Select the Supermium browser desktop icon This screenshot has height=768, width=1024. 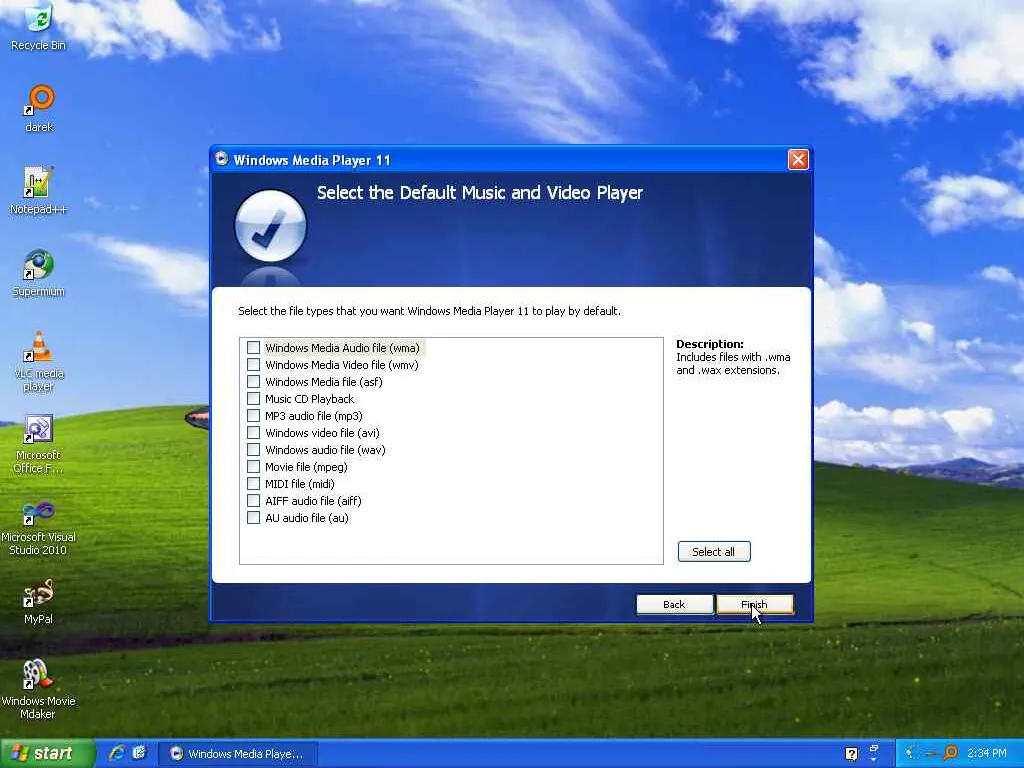39,273
